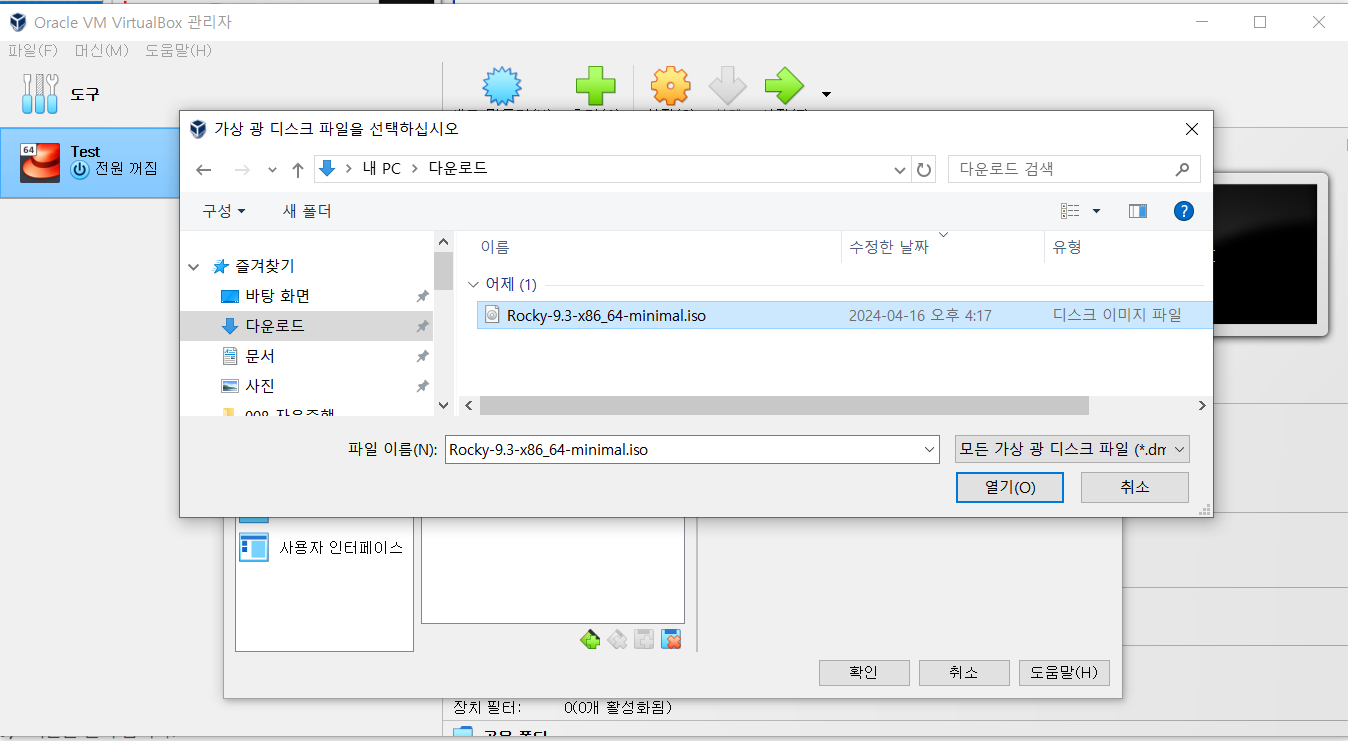The image size is (1348, 741).
Task: Open the 구성 organize dropdown
Action: tap(224, 211)
